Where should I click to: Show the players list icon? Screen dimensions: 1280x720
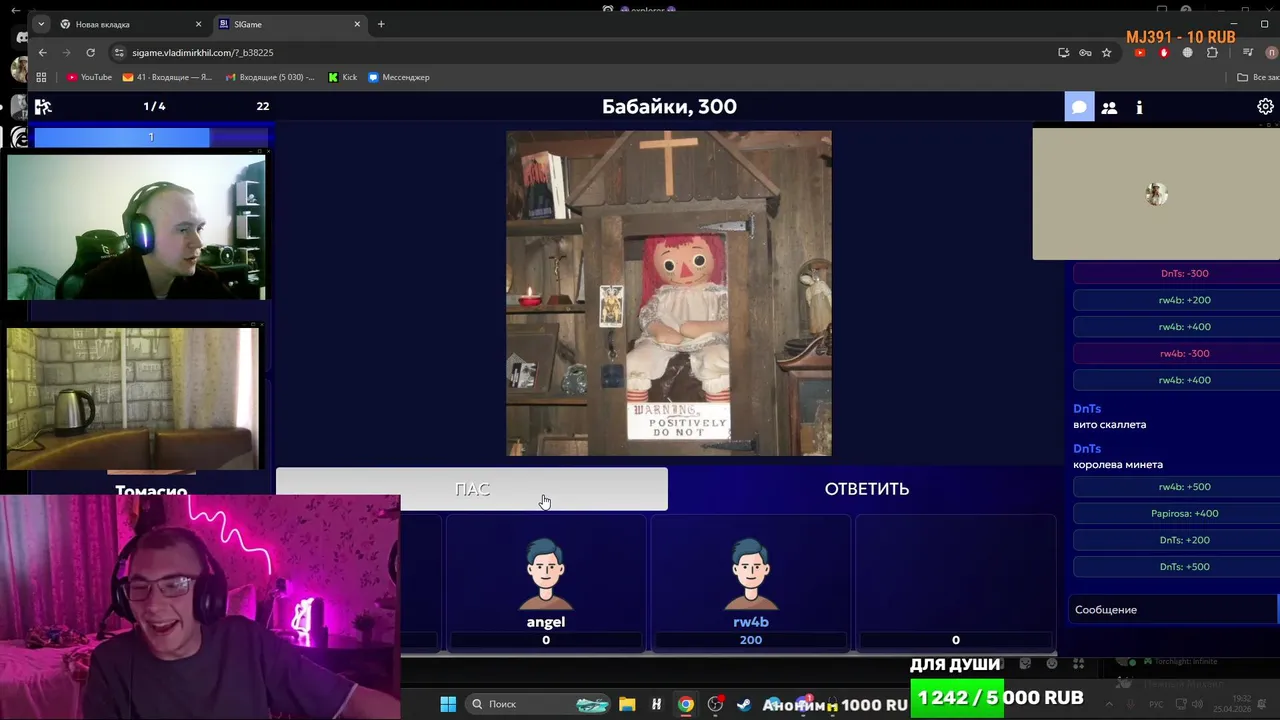pos(1109,107)
